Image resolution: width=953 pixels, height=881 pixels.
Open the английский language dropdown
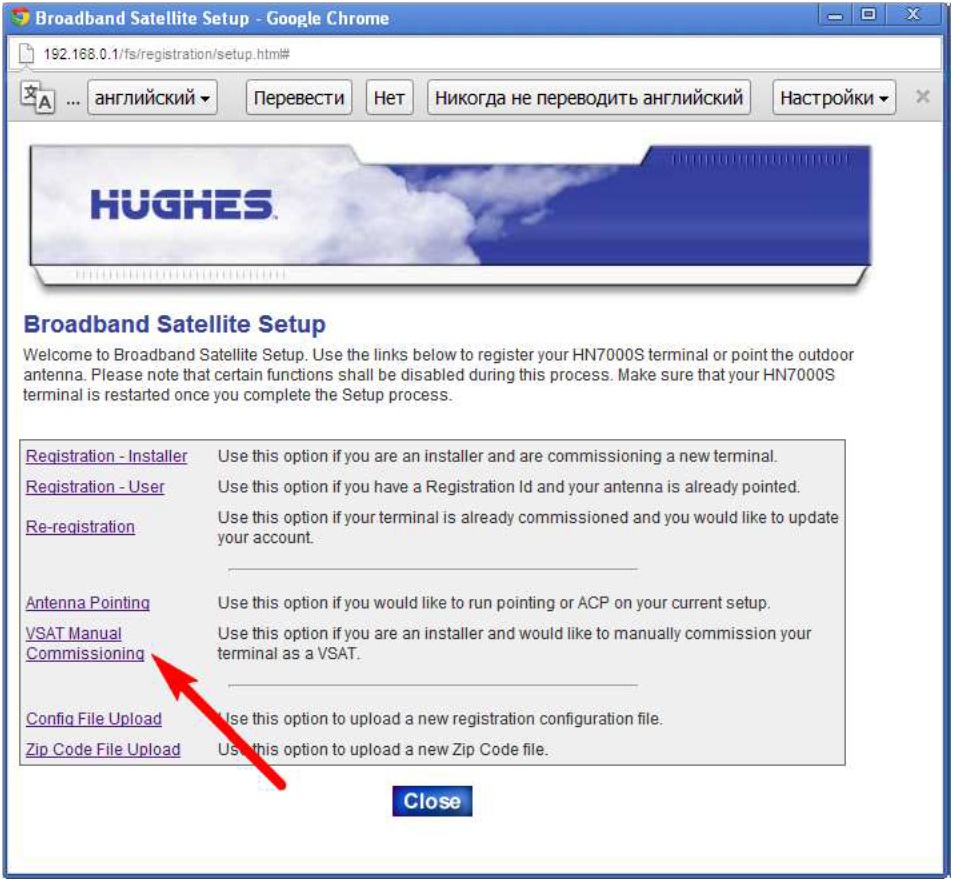[x=153, y=97]
